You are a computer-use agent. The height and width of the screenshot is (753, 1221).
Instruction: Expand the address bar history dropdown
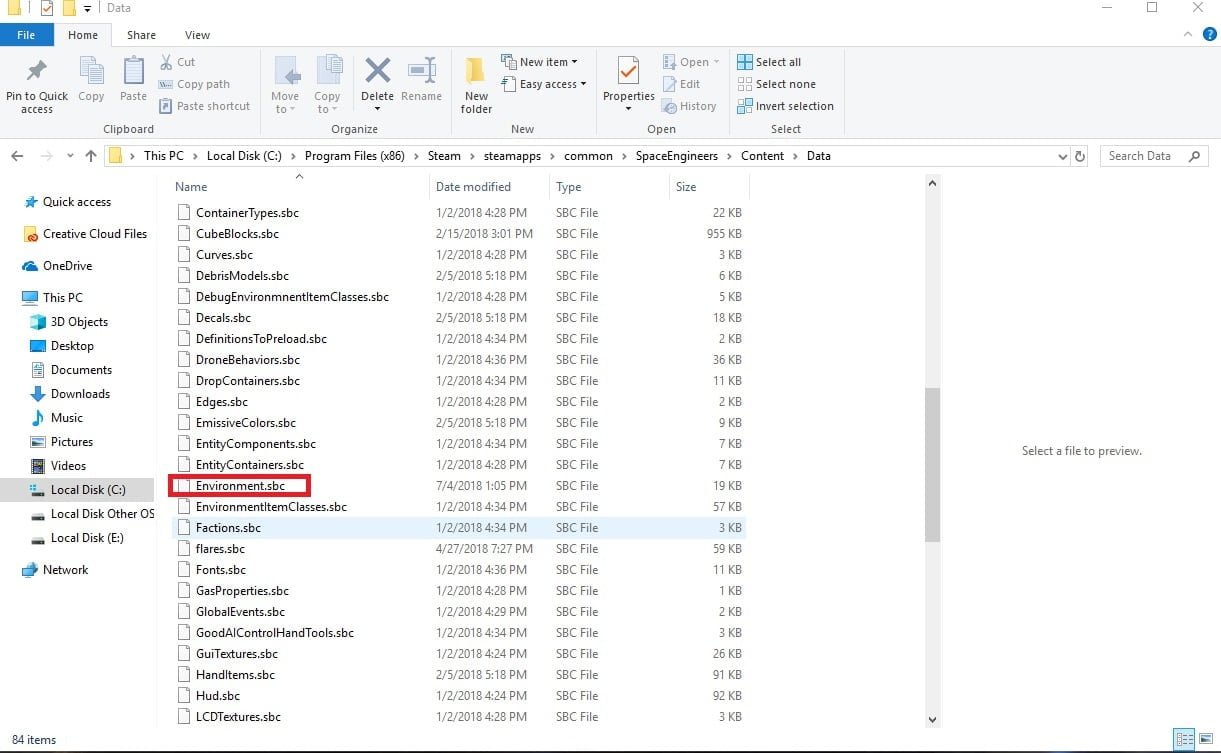point(1062,156)
